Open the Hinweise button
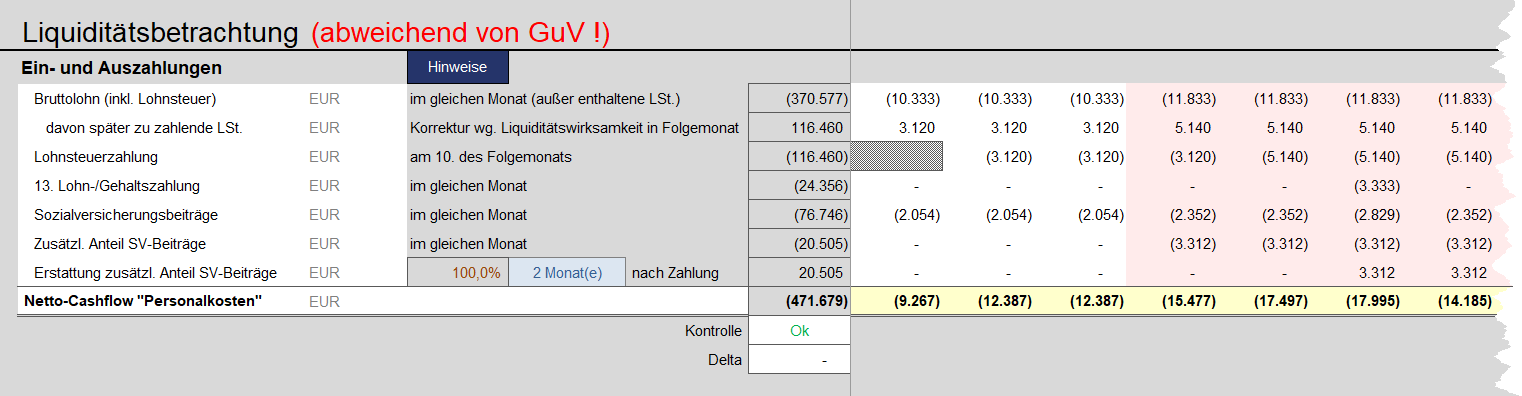The image size is (1522, 396). (457, 67)
